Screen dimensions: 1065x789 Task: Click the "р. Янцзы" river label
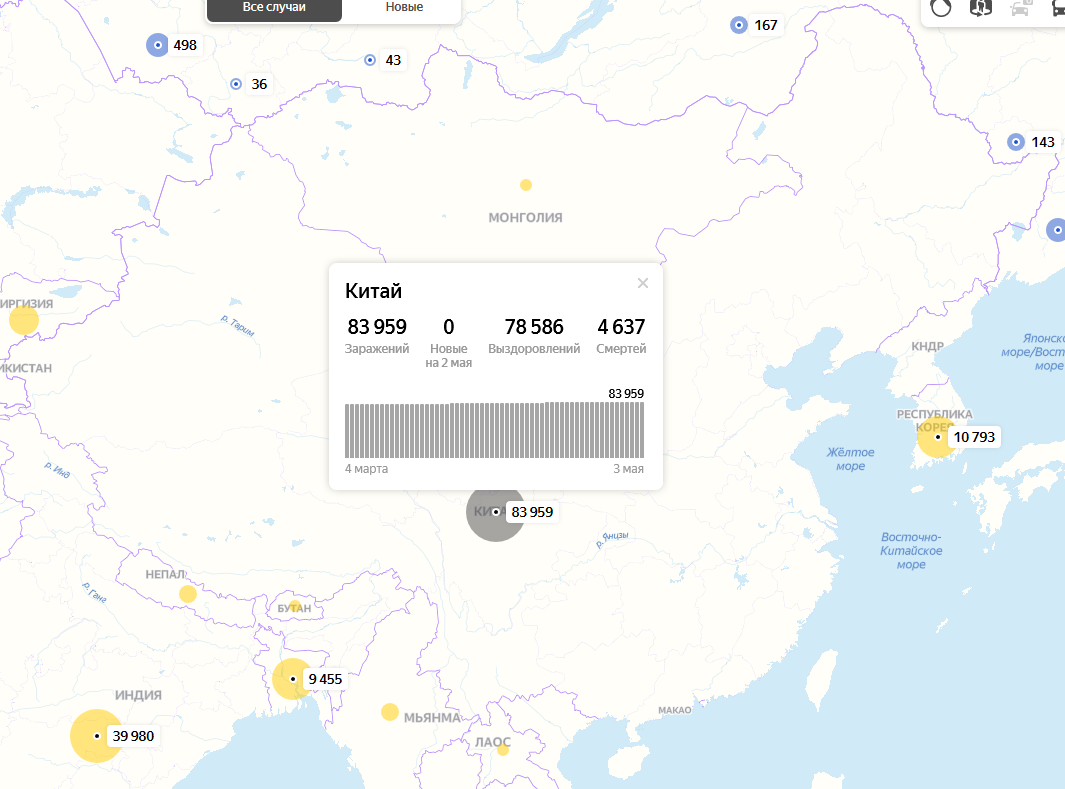click(613, 539)
